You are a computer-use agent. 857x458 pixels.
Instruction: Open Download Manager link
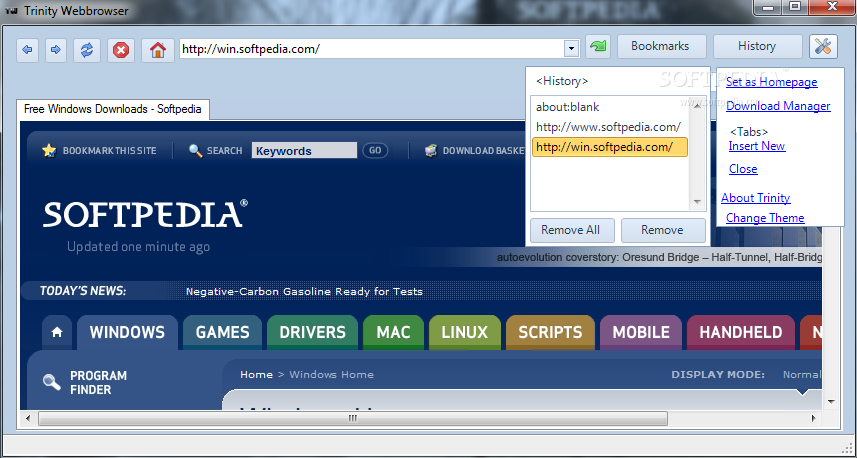pyautogui.click(x=778, y=106)
